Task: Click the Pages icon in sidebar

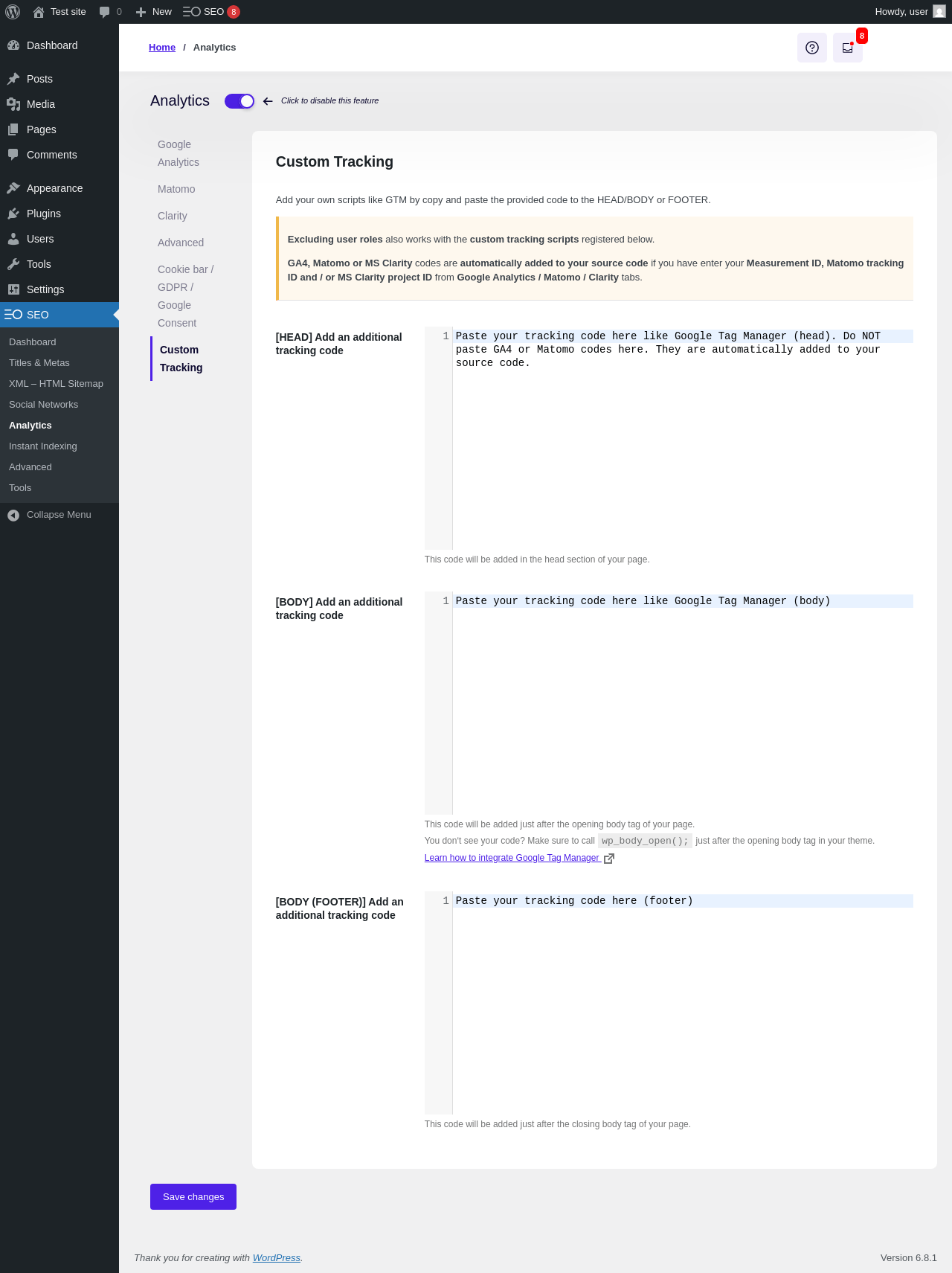Action: click(x=13, y=129)
